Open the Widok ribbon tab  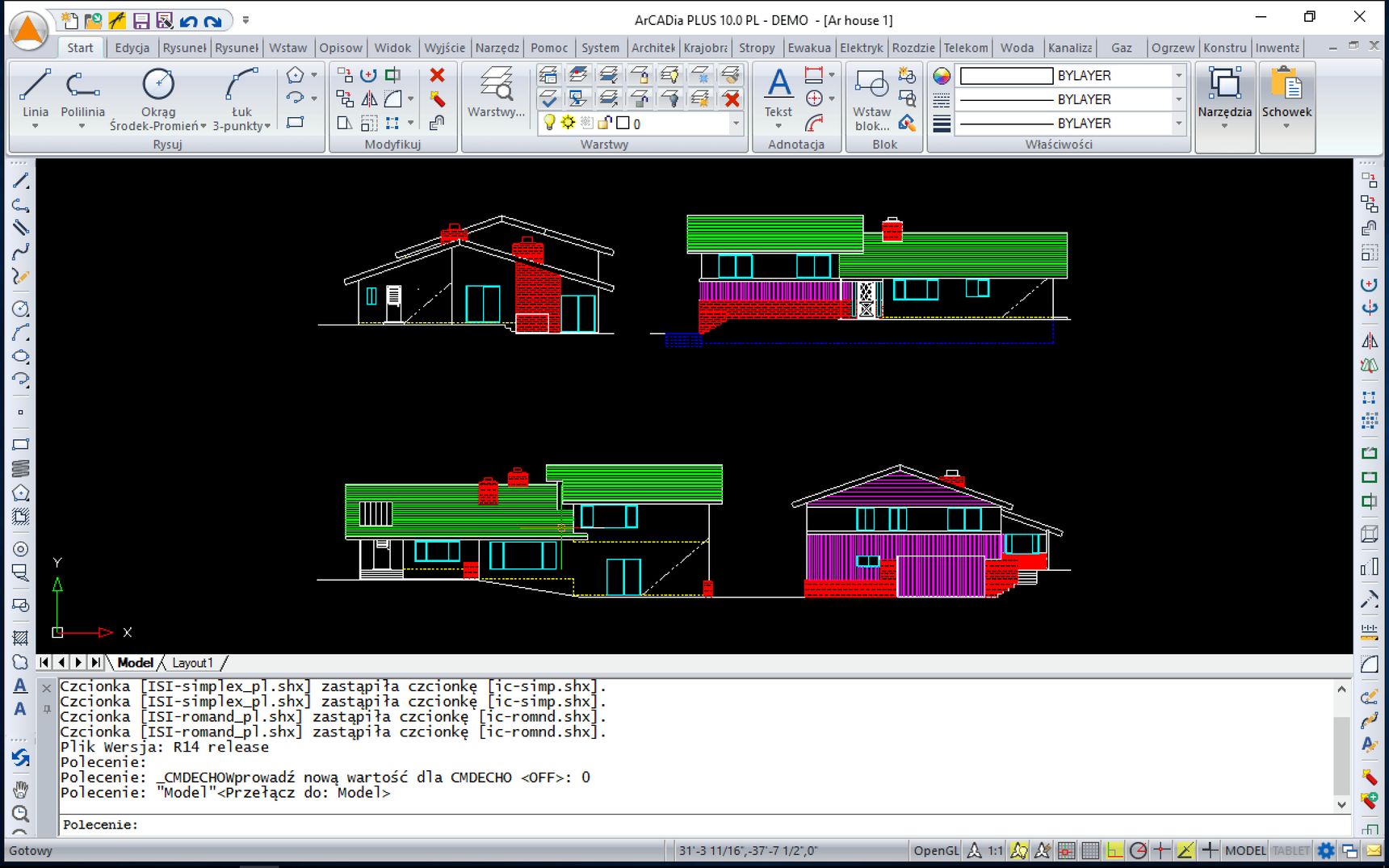coord(392,48)
